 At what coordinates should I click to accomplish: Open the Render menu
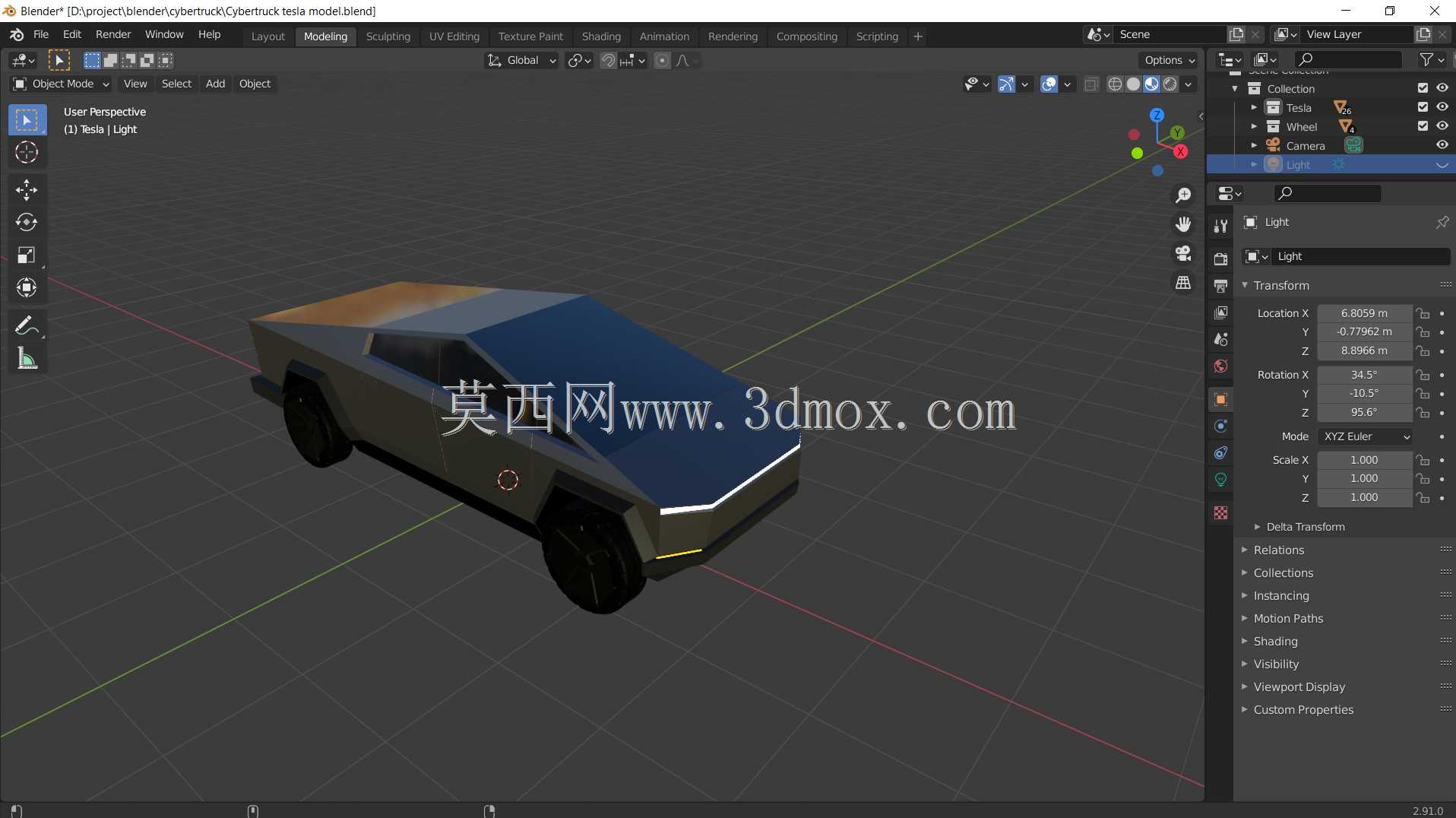click(x=113, y=35)
